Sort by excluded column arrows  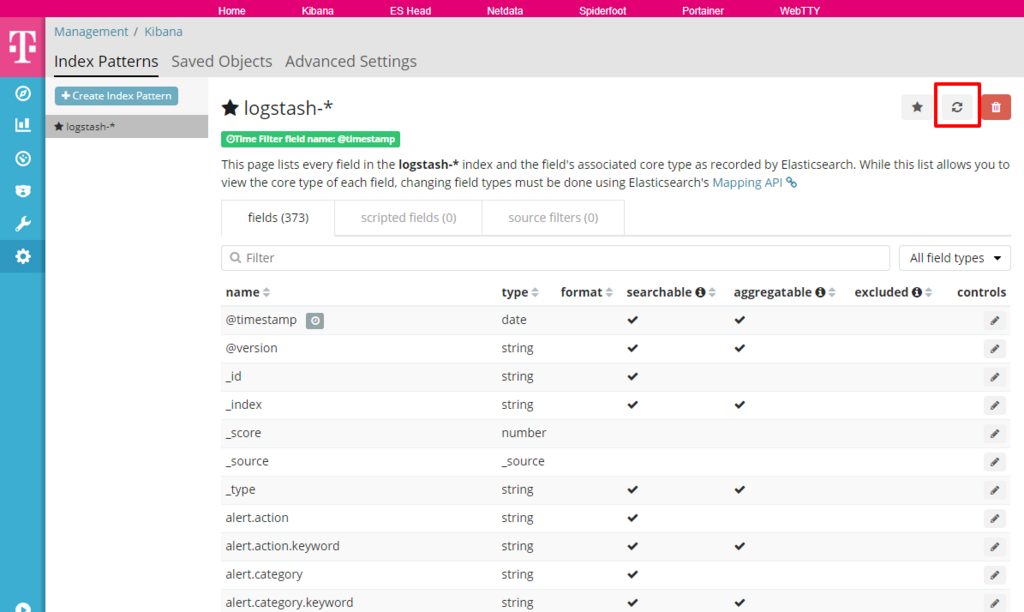click(929, 293)
